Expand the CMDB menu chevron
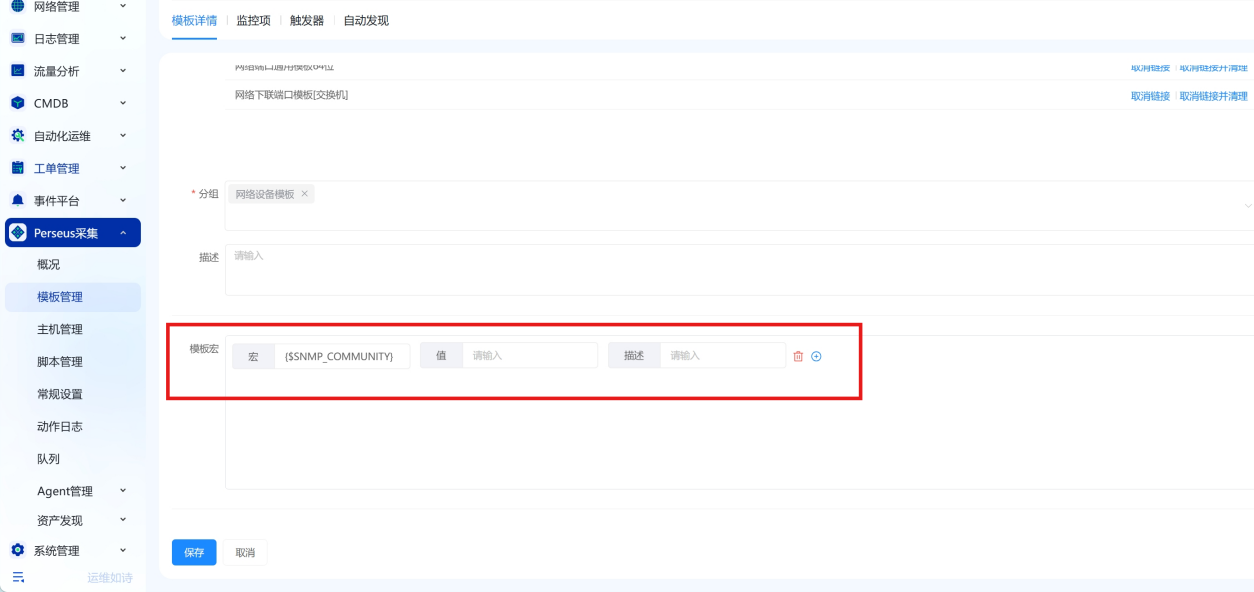1254x592 pixels. (x=123, y=103)
